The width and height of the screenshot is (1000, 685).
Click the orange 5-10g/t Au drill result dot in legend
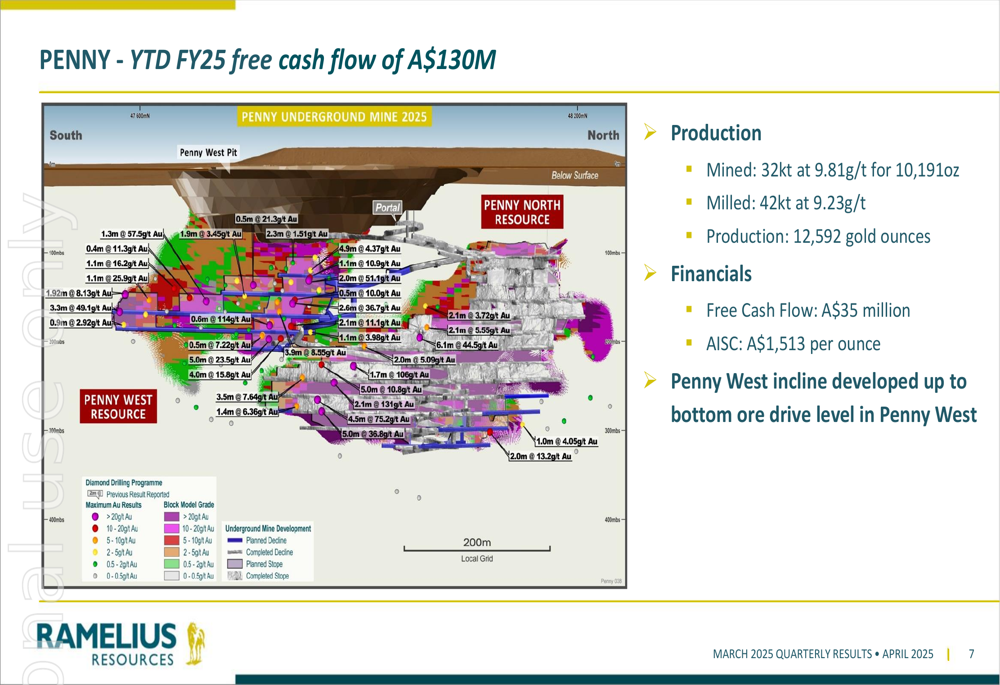click(95, 540)
